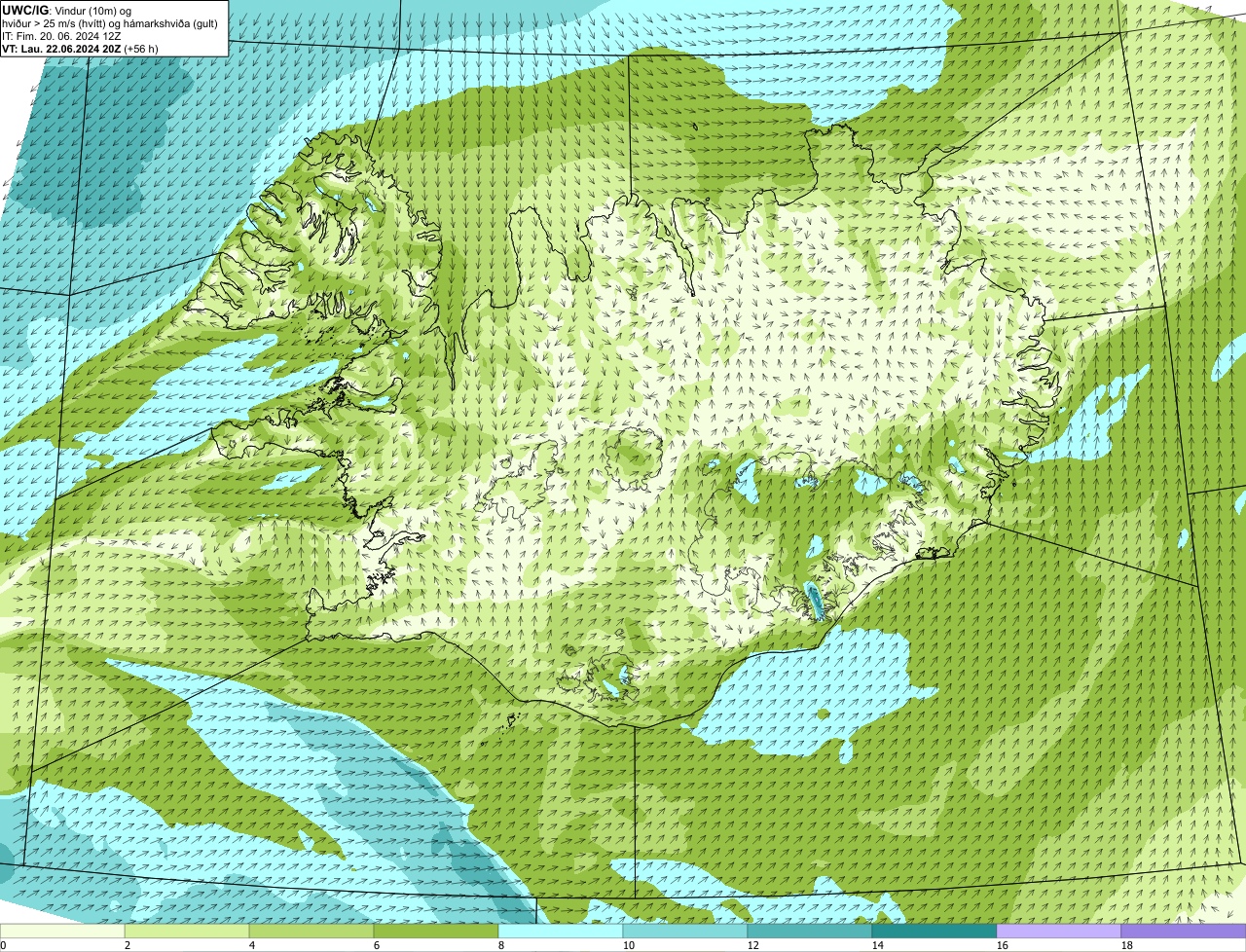
Task: Click the olive green 6–8 m/s legend swatch
Action: 436,931
